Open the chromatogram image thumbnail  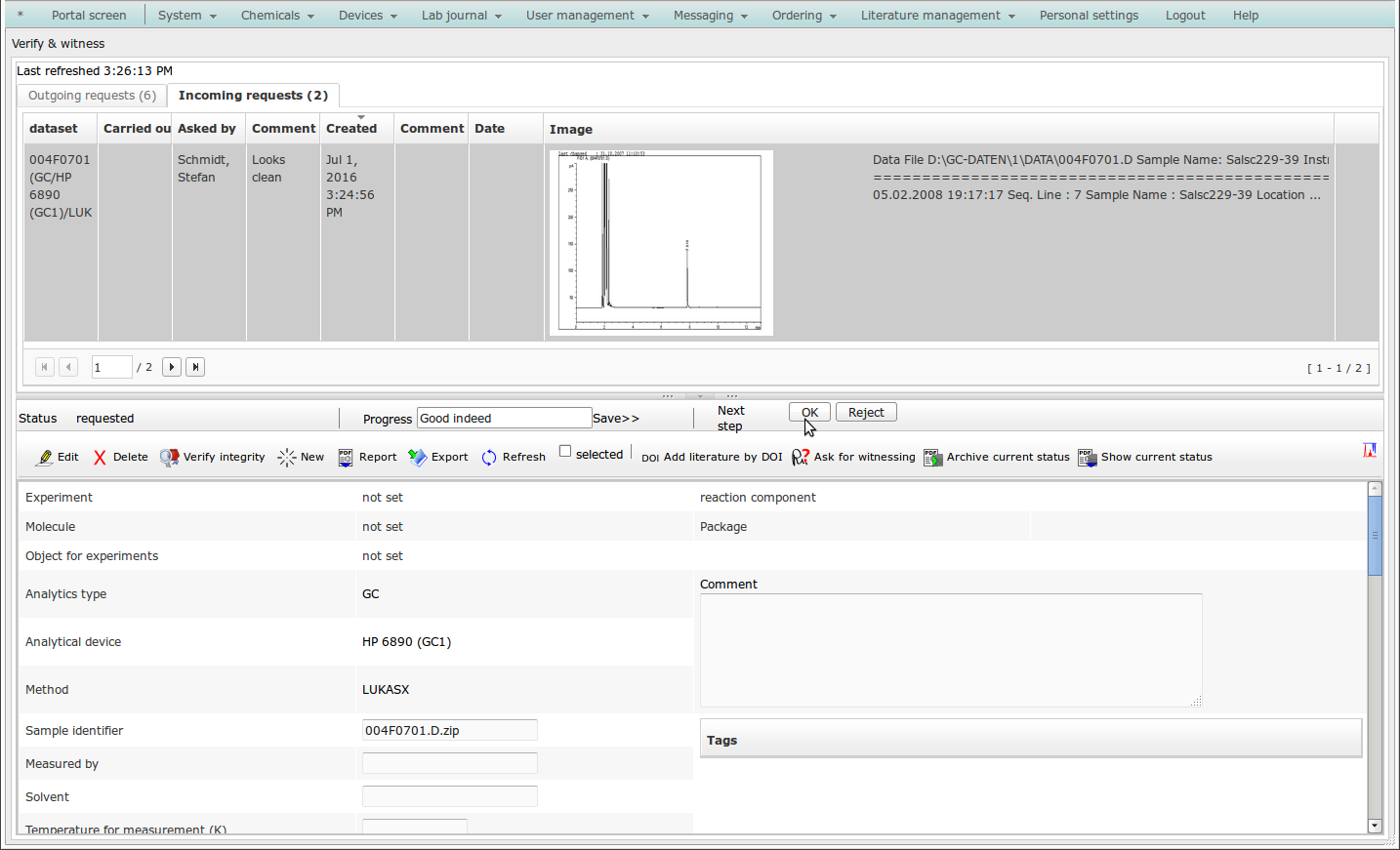(661, 243)
